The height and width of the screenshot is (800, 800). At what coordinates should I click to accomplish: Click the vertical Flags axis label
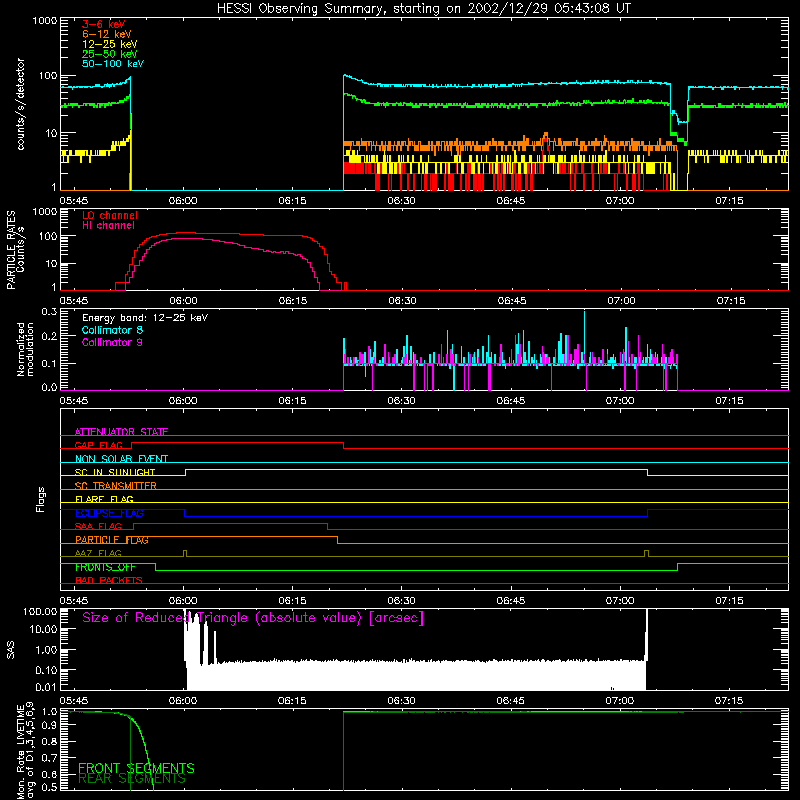click(40, 499)
